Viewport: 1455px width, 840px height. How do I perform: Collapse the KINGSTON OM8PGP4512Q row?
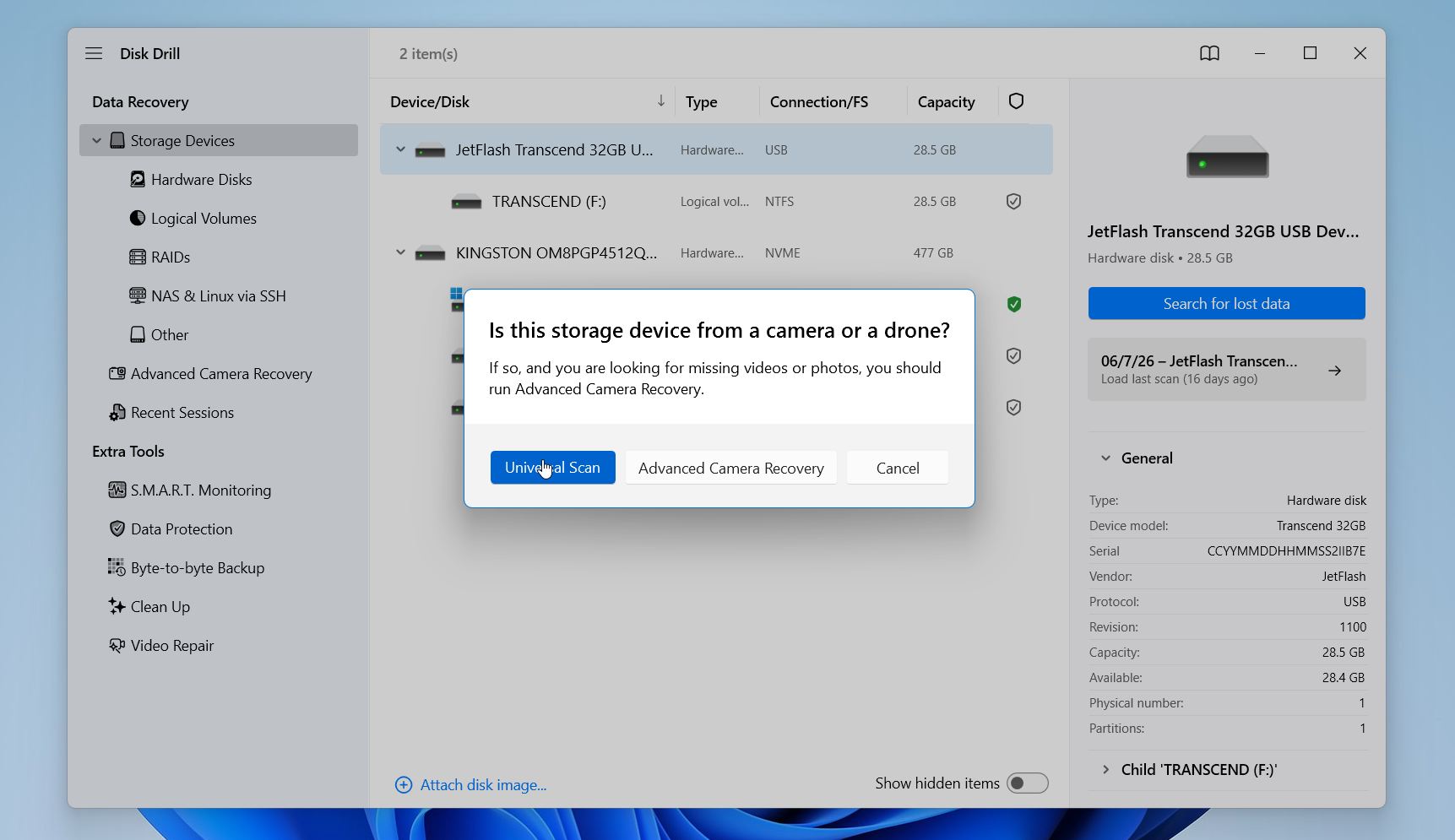tap(400, 252)
